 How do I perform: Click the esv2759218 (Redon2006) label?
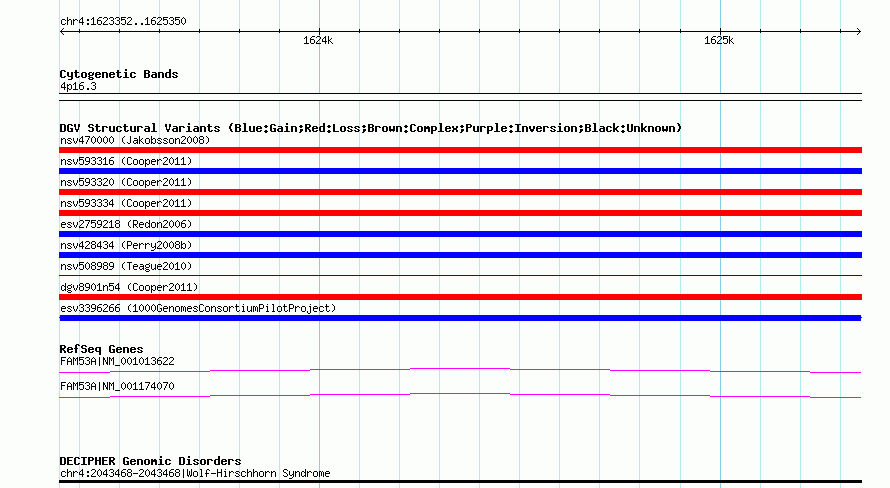126,224
